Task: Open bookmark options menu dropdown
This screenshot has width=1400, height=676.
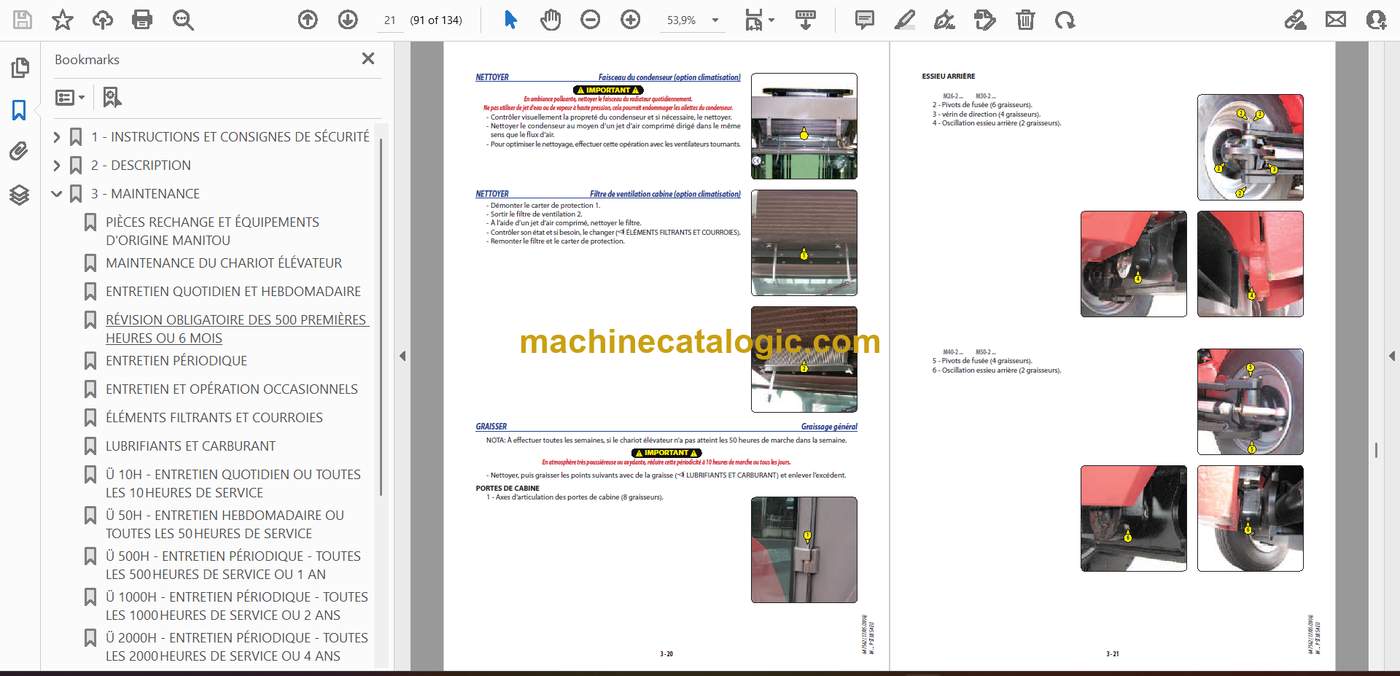Action: [70, 97]
